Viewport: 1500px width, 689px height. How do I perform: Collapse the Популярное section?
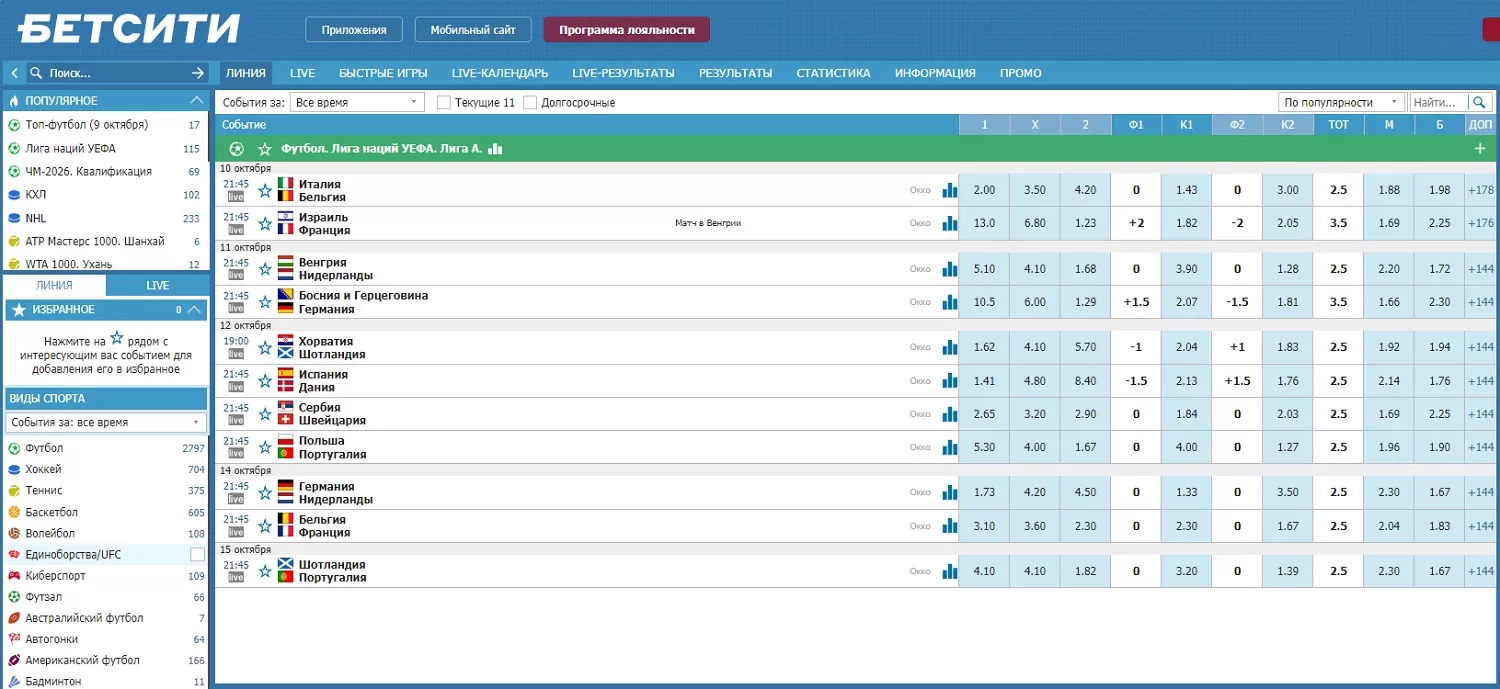[x=197, y=101]
